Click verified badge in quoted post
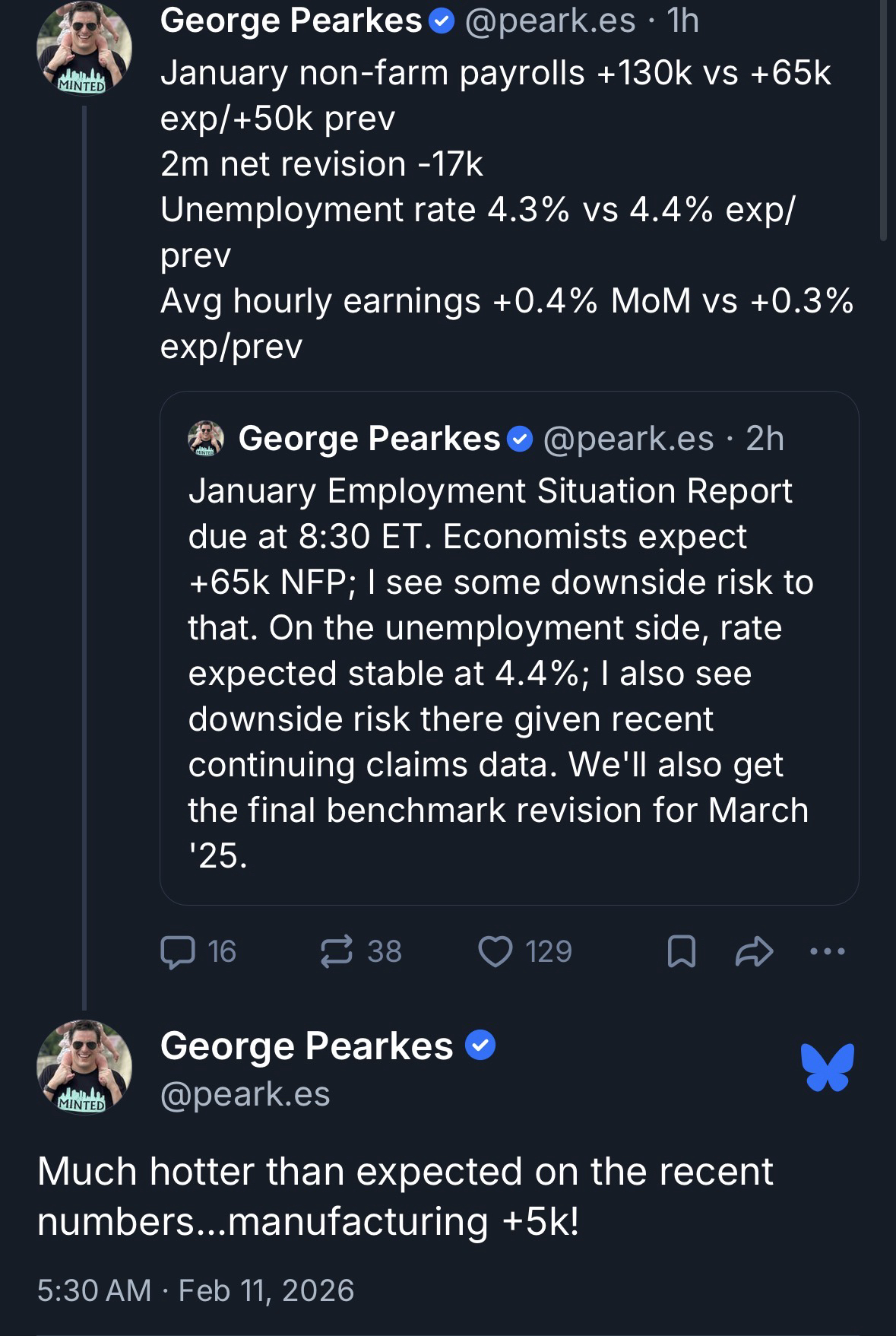 tap(520, 439)
